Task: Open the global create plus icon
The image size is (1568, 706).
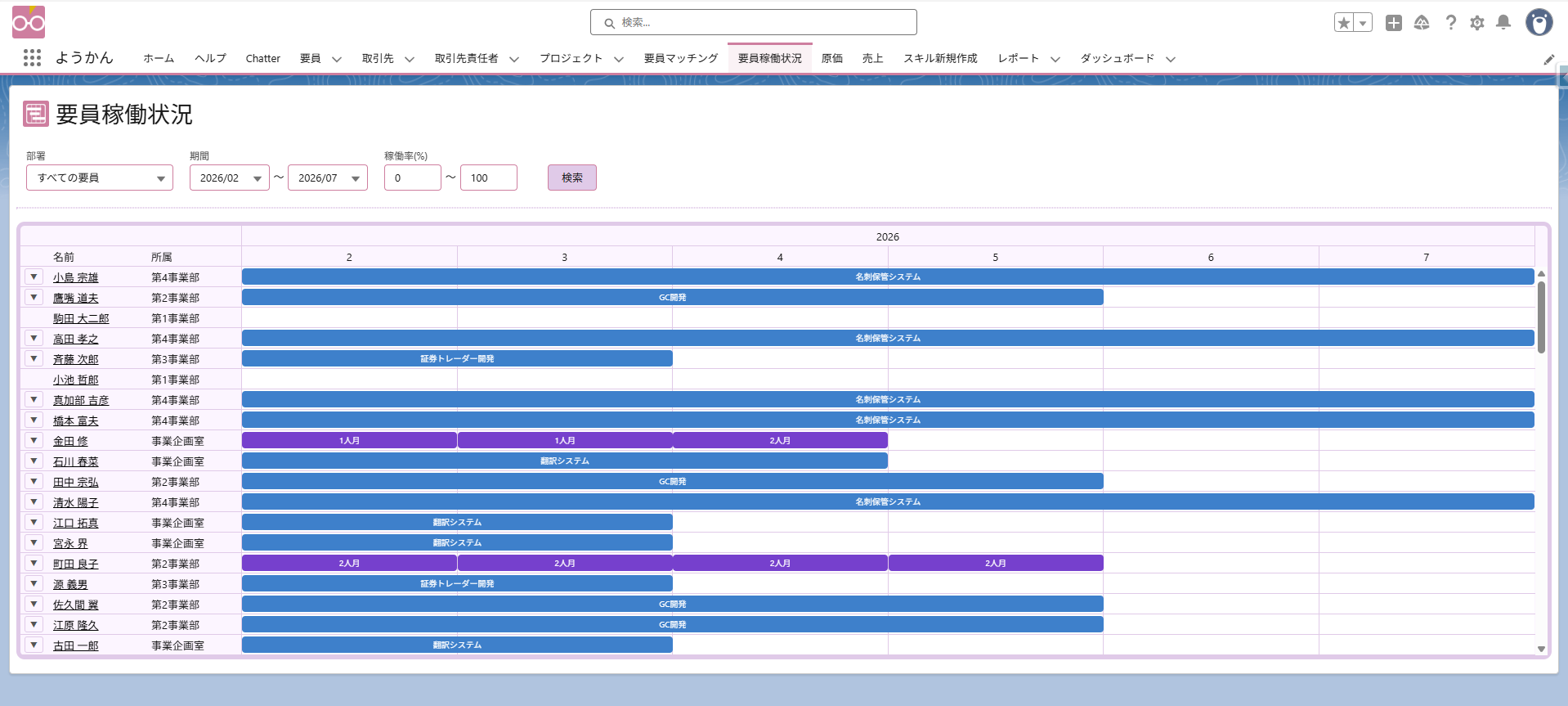Action: tap(1394, 23)
